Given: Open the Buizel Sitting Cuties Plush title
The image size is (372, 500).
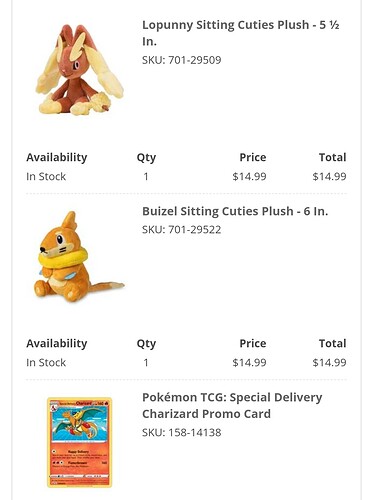Looking at the screenshot, I should click(235, 211).
